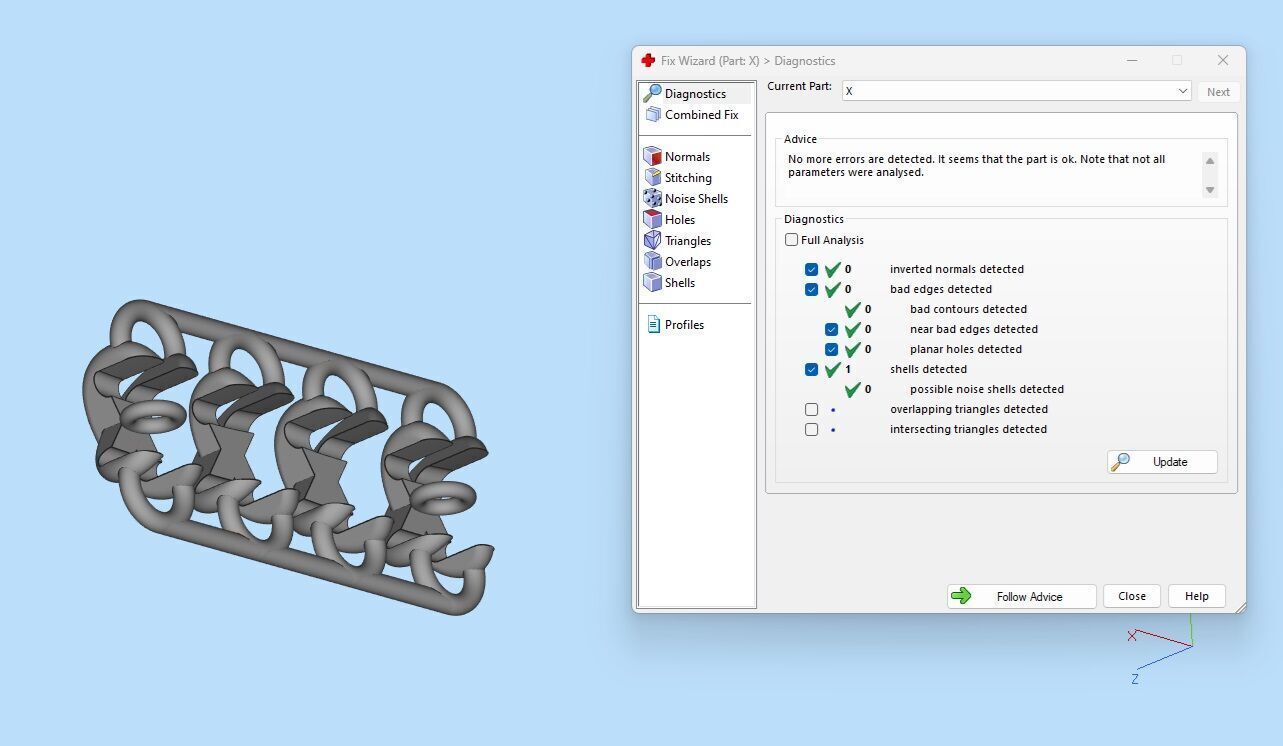
Task: Open the Profiles entry
Action: [684, 324]
